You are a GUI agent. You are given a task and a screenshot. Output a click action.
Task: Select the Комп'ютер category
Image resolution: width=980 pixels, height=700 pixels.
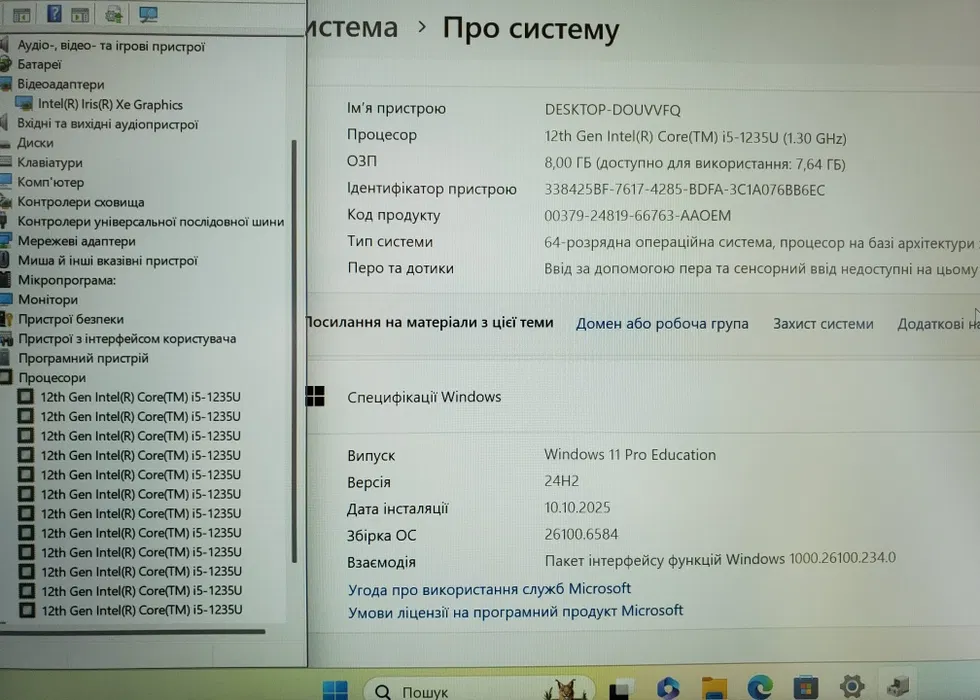pos(51,182)
